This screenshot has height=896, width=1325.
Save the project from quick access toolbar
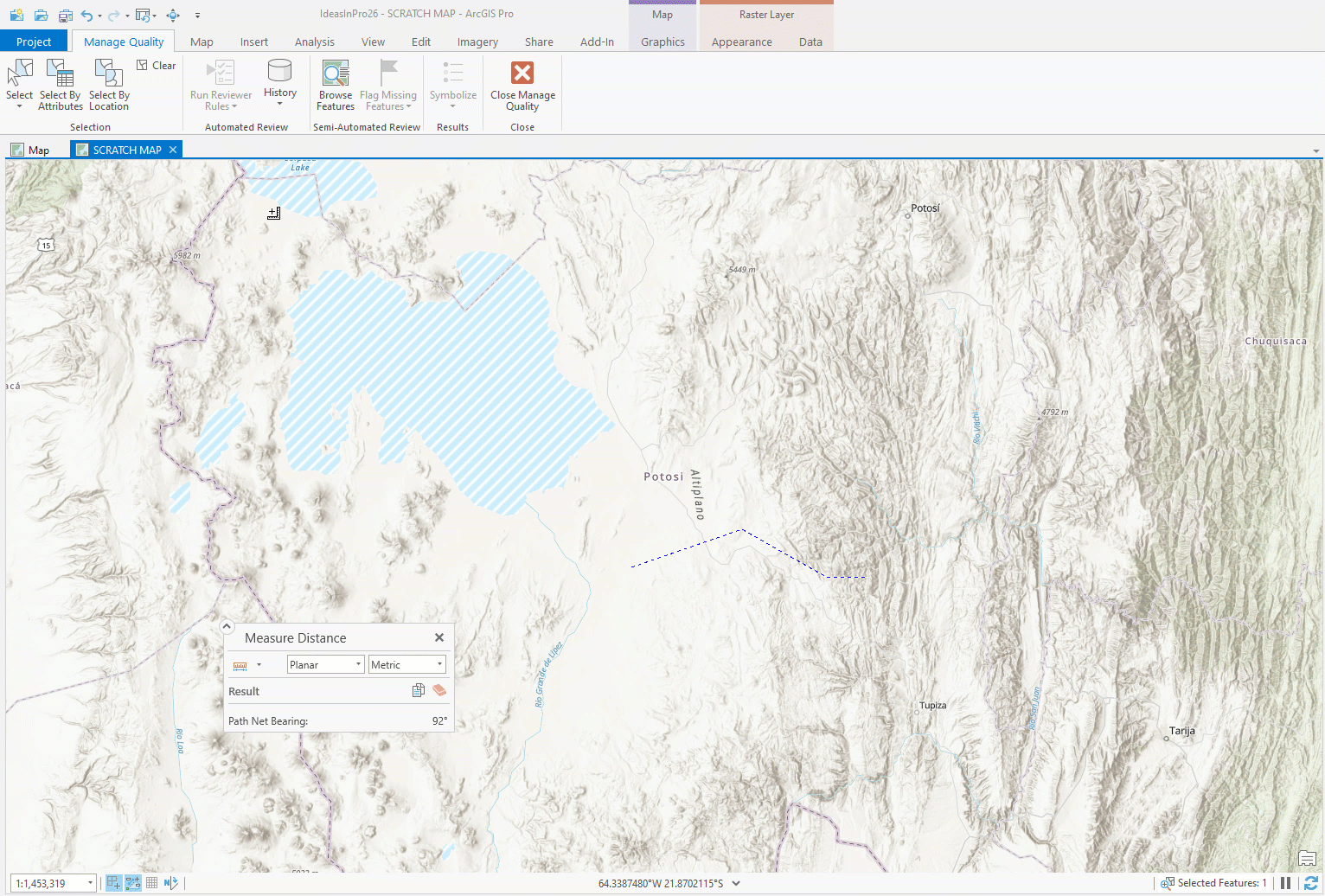pyautogui.click(x=66, y=16)
